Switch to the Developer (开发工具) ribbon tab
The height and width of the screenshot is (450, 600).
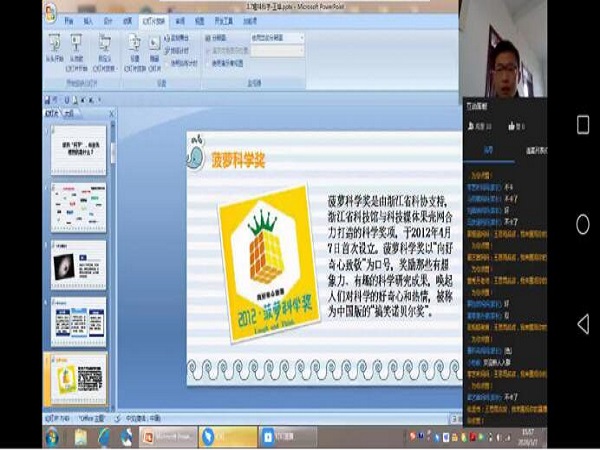[x=224, y=21]
